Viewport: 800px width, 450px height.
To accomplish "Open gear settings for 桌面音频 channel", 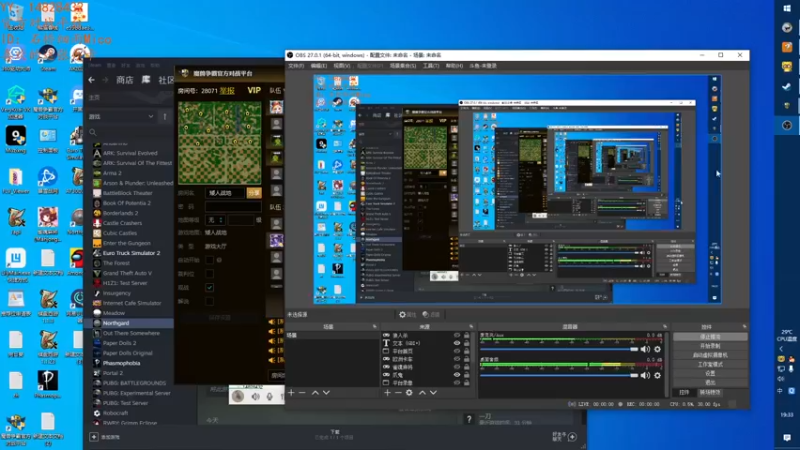I will point(658,376).
